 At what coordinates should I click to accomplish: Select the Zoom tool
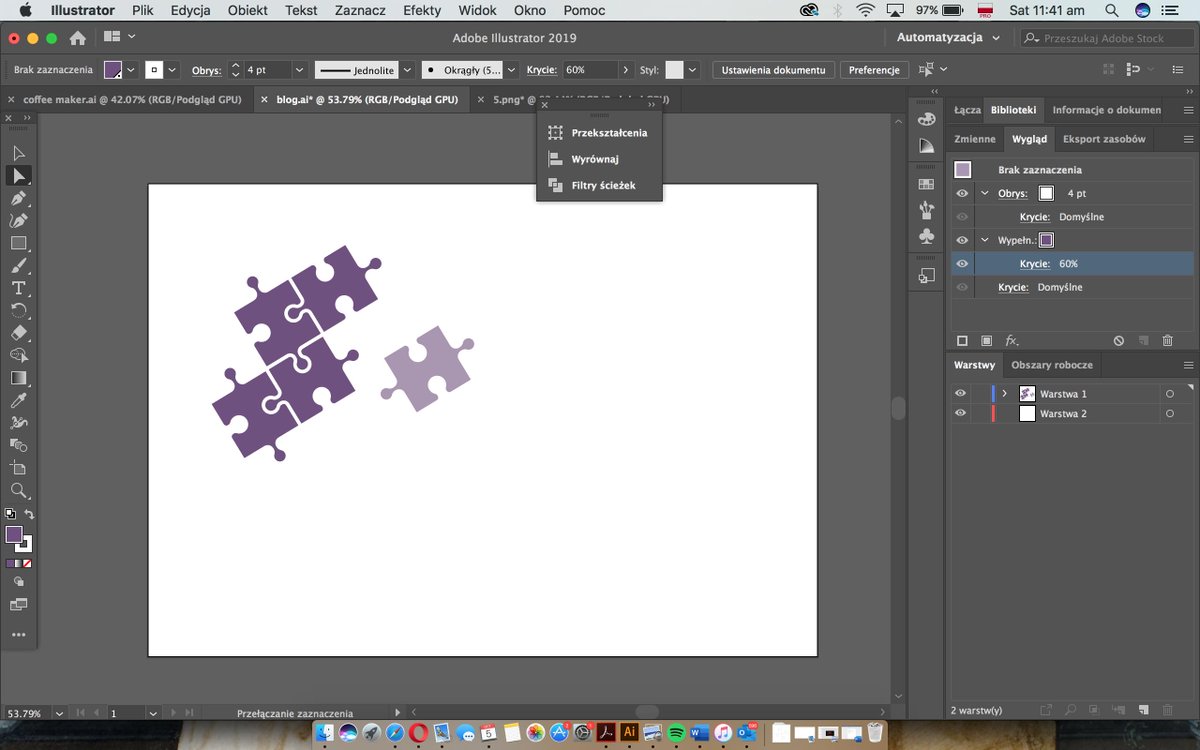19,490
